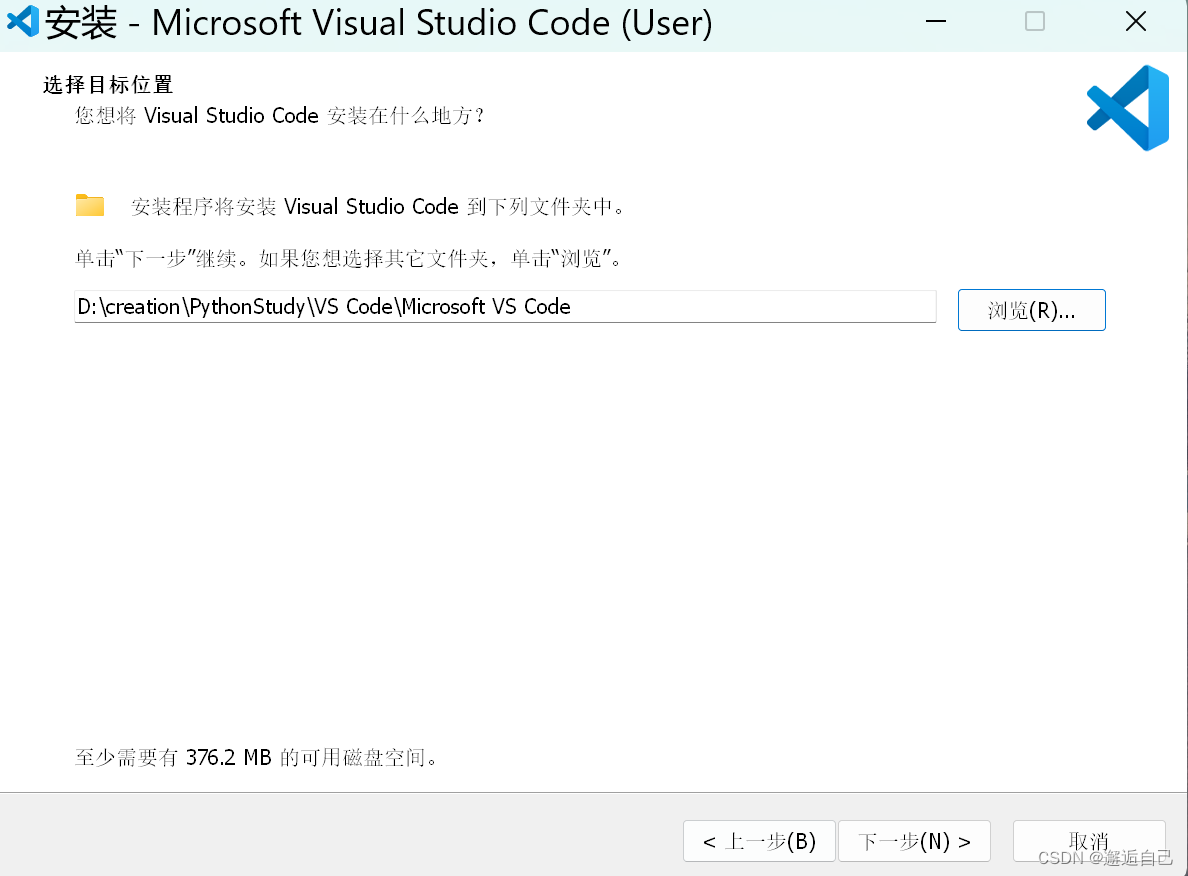
Task: Click the yellow folder icon
Action: 90,205
